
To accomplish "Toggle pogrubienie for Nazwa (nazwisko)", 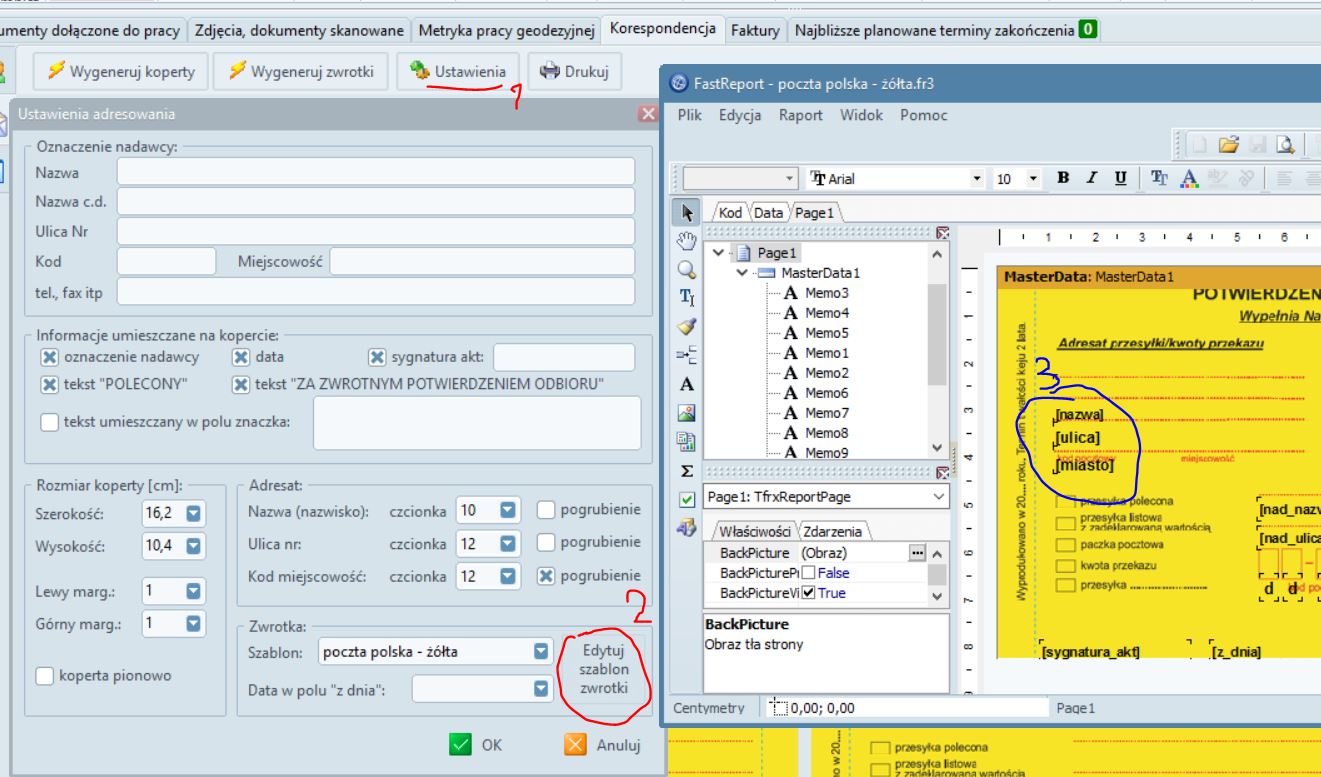I will (x=545, y=510).
